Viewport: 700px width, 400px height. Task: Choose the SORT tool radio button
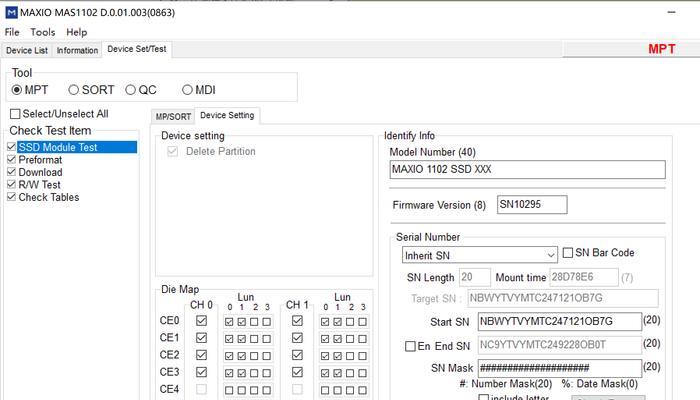(73, 90)
